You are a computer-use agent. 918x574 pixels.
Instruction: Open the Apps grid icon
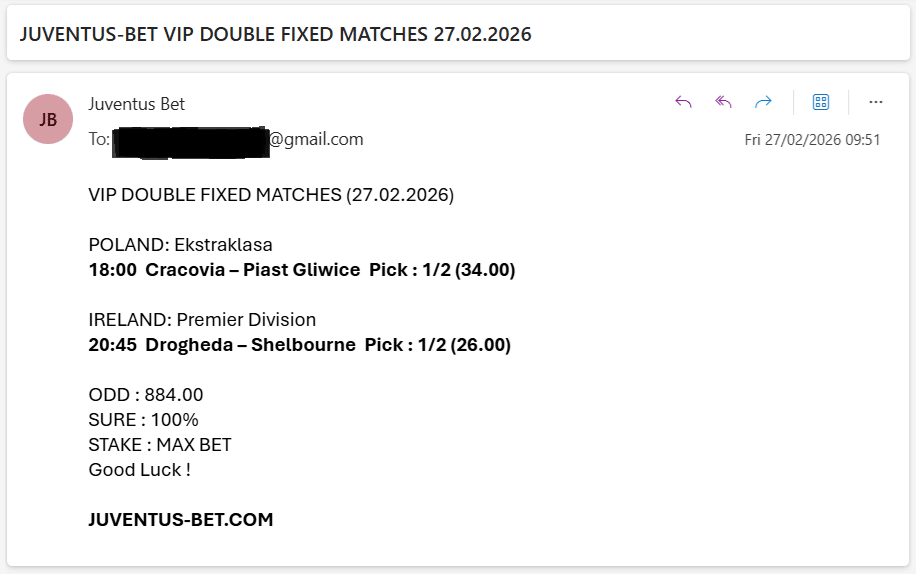(x=821, y=102)
